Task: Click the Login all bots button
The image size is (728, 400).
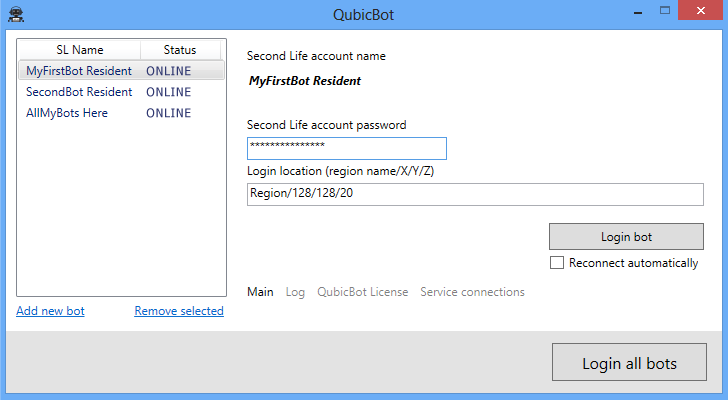Action: click(x=629, y=363)
